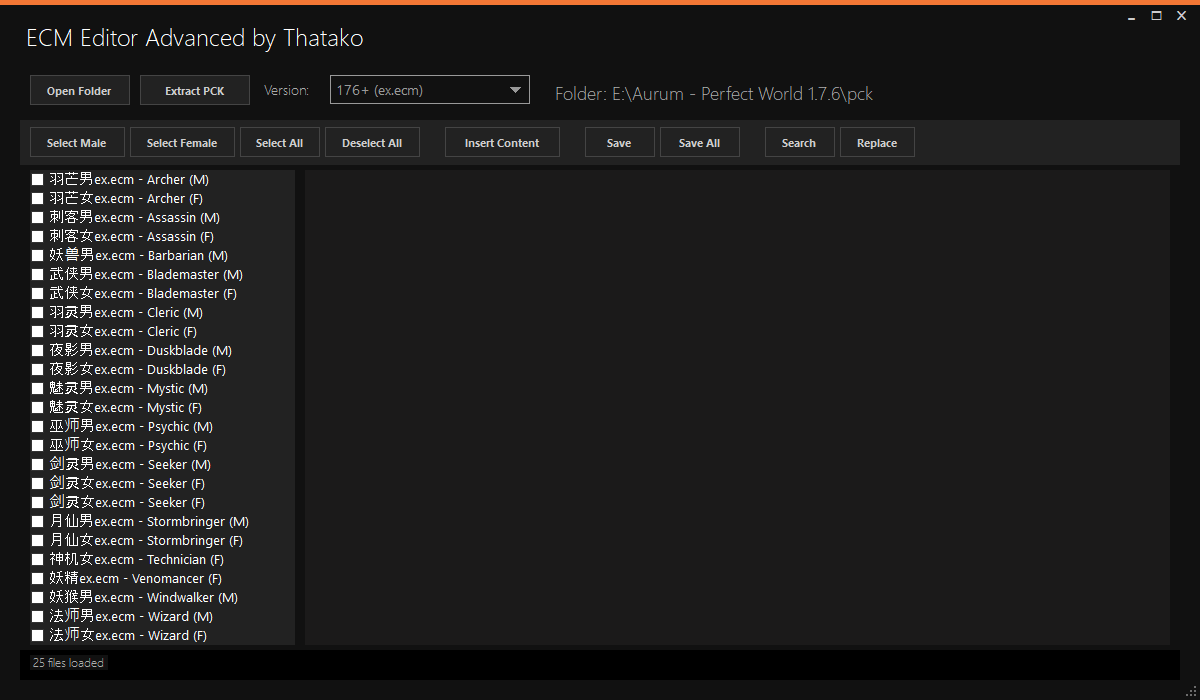Viewport: 1200px width, 700px height.
Task: Click the Insert Content button
Action: (502, 143)
